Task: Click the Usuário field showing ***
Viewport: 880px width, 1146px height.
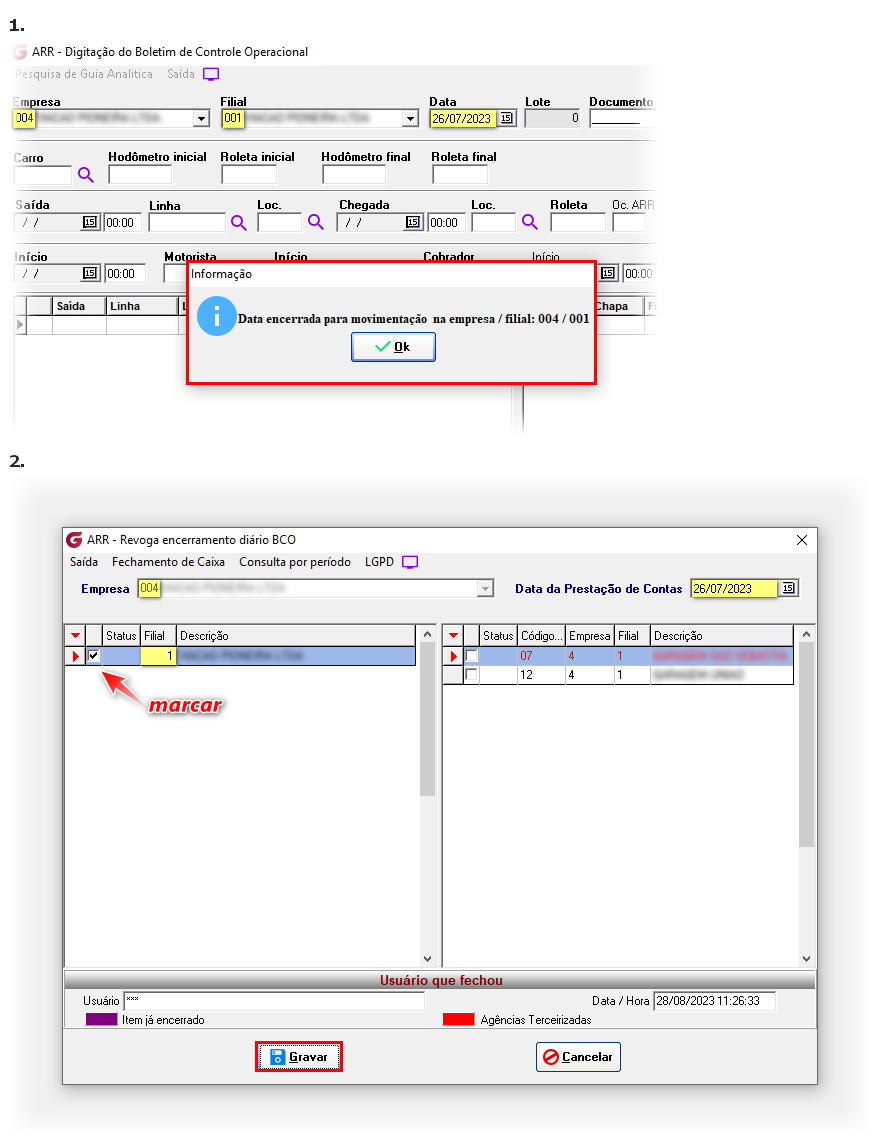Action: point(274,1001)
